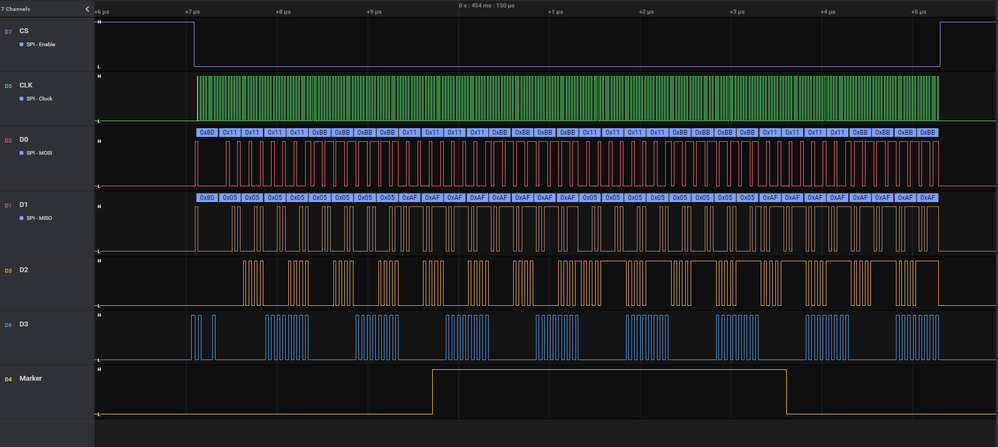
Task: Select the CS channel name
Action: [x=24, y=31]
